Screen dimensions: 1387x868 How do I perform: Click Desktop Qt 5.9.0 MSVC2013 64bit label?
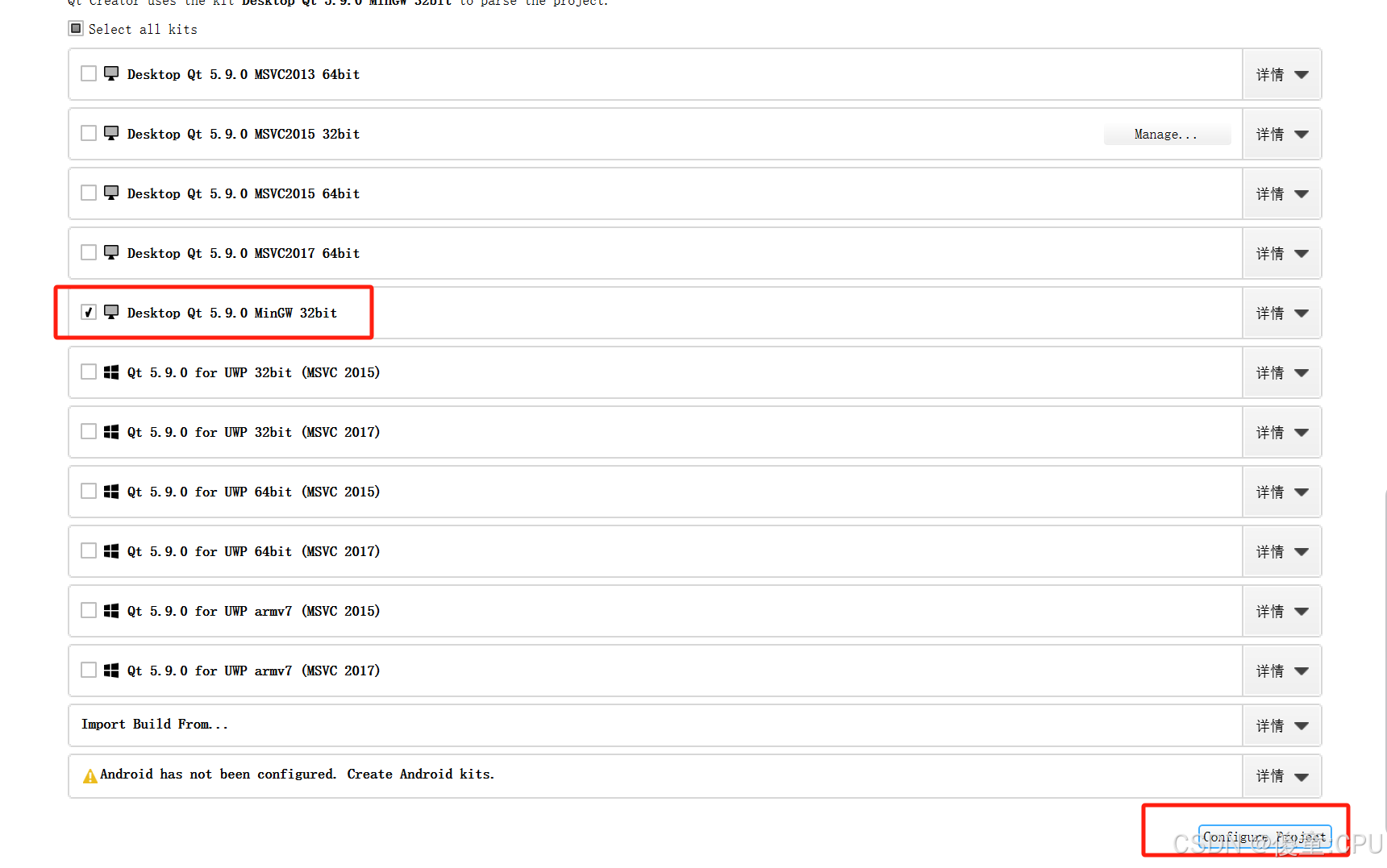click(244, 74)
